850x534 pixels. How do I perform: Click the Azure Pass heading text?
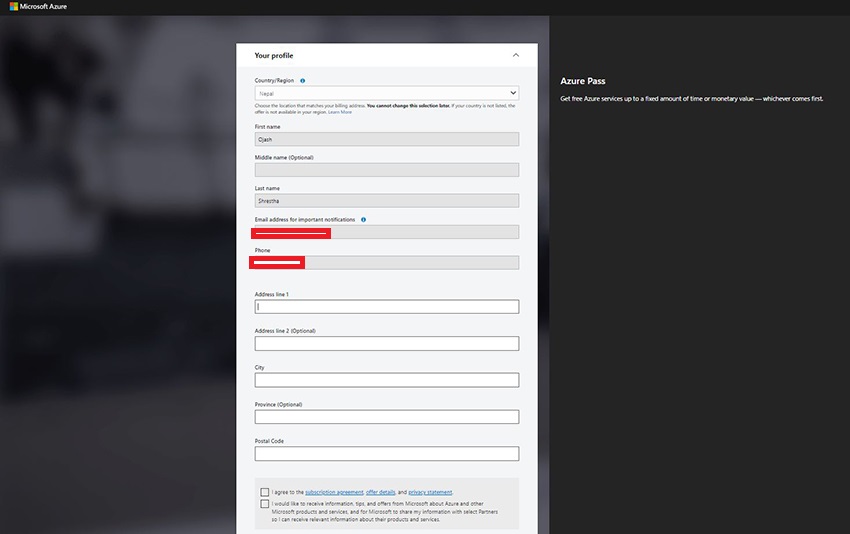point(583,81)
